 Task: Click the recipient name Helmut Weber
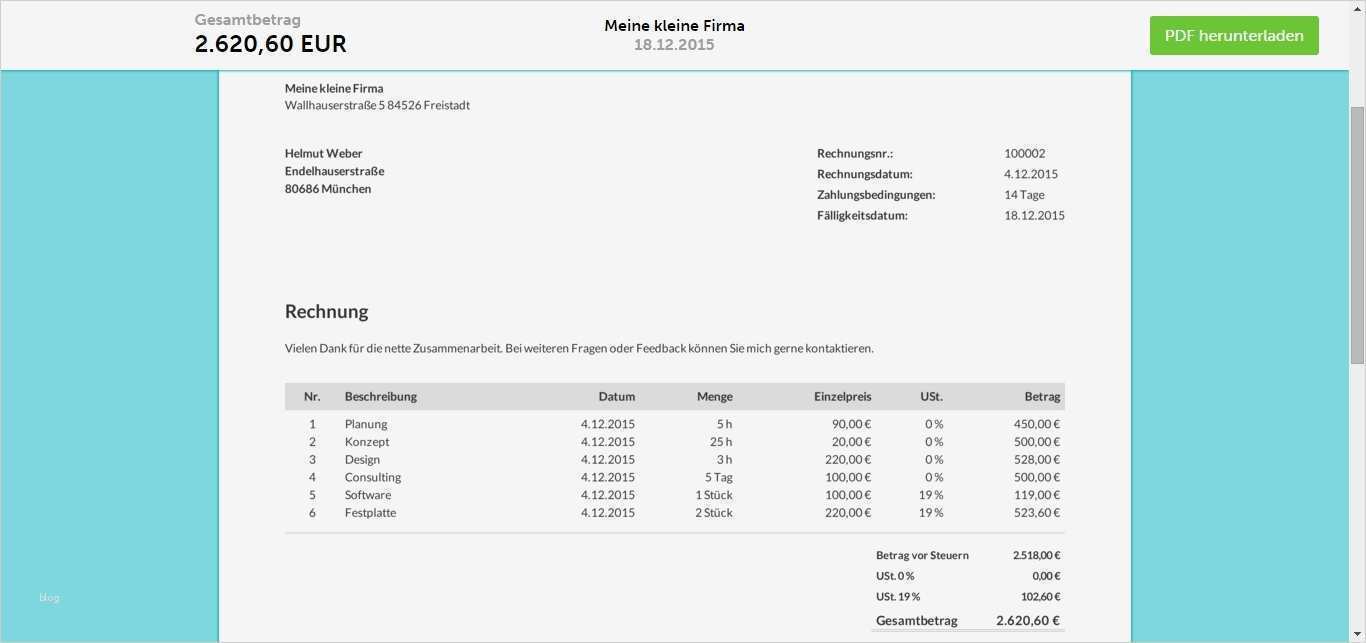click(x=323, y=154)
